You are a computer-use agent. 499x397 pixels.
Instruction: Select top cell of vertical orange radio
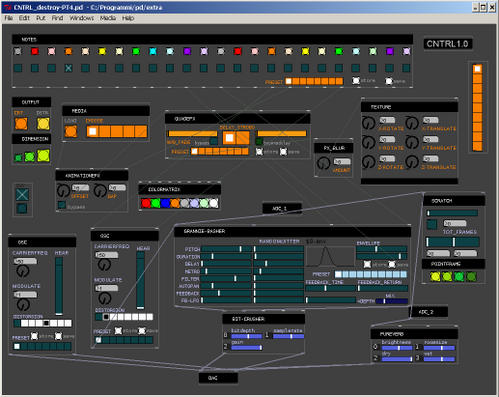click(x=477, y=69)
